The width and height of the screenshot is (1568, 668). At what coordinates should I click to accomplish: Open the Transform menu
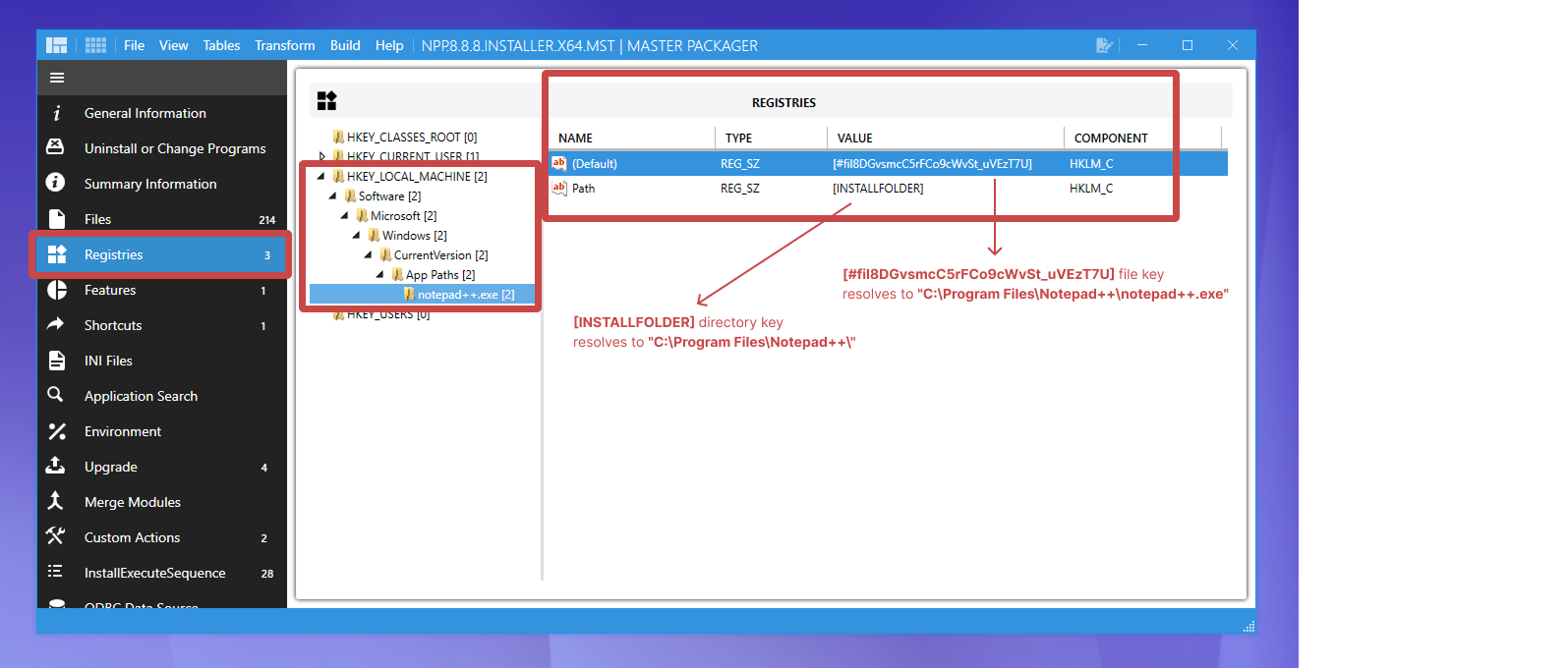284,45
